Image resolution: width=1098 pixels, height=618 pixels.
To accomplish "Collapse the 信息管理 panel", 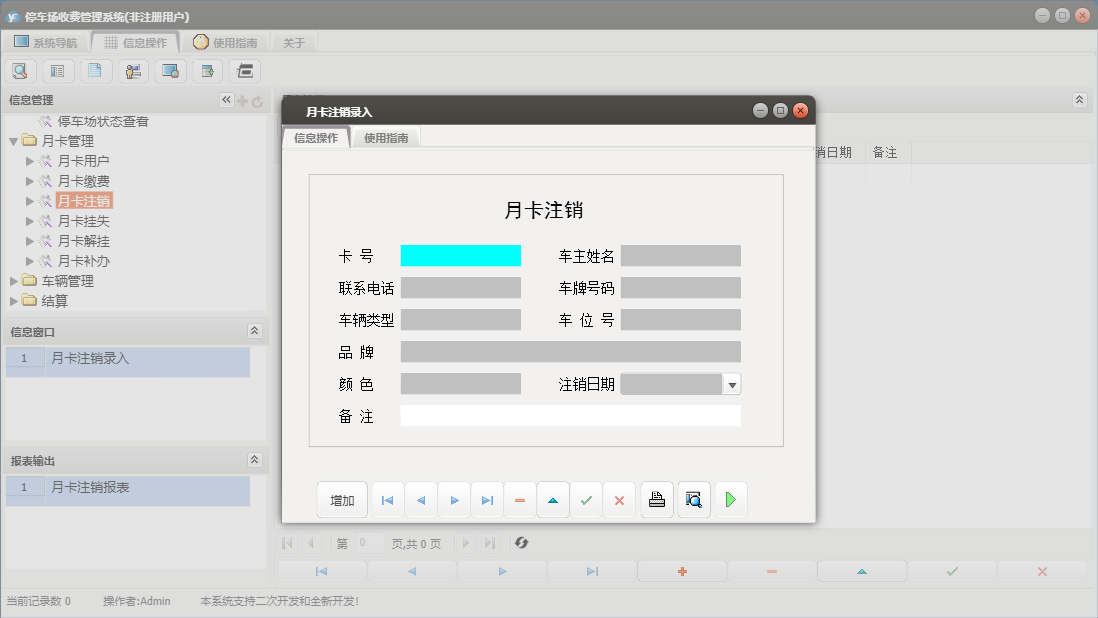I will (226, 99).
